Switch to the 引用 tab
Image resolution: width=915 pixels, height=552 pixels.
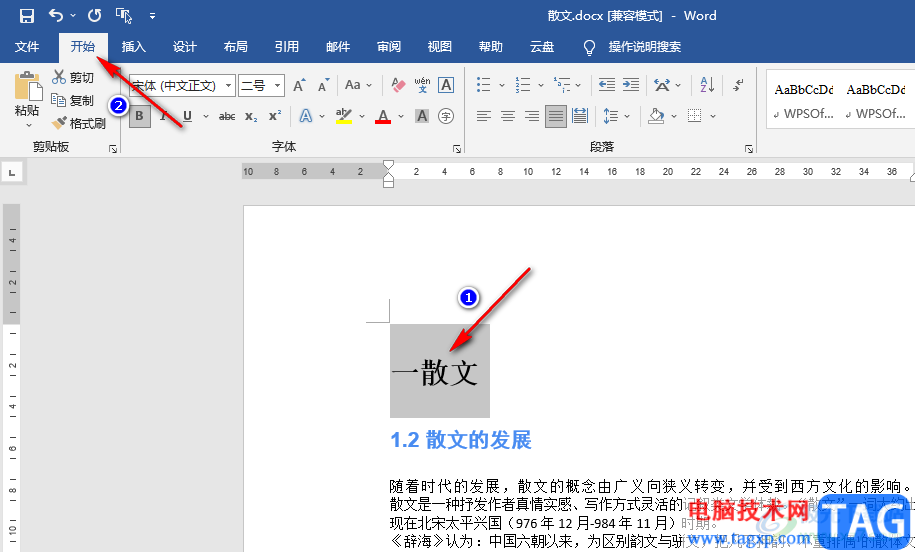[287, 47]
